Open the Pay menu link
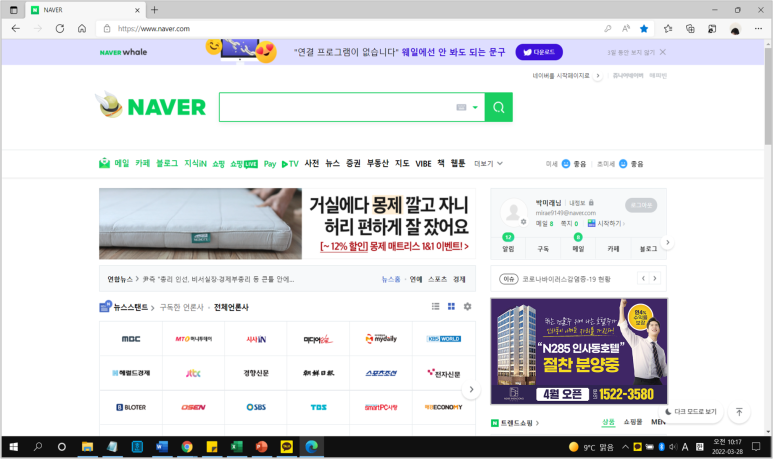Viewport: 773px width, 459px height. pyautogui.click(x=270, y=164)
